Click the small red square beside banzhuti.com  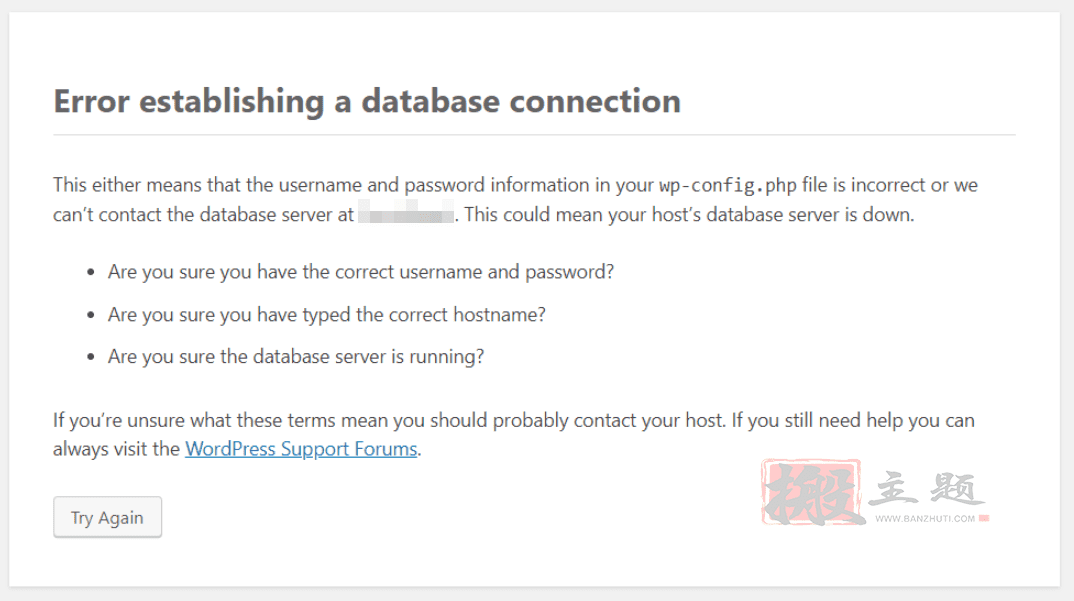pos(984,518)
